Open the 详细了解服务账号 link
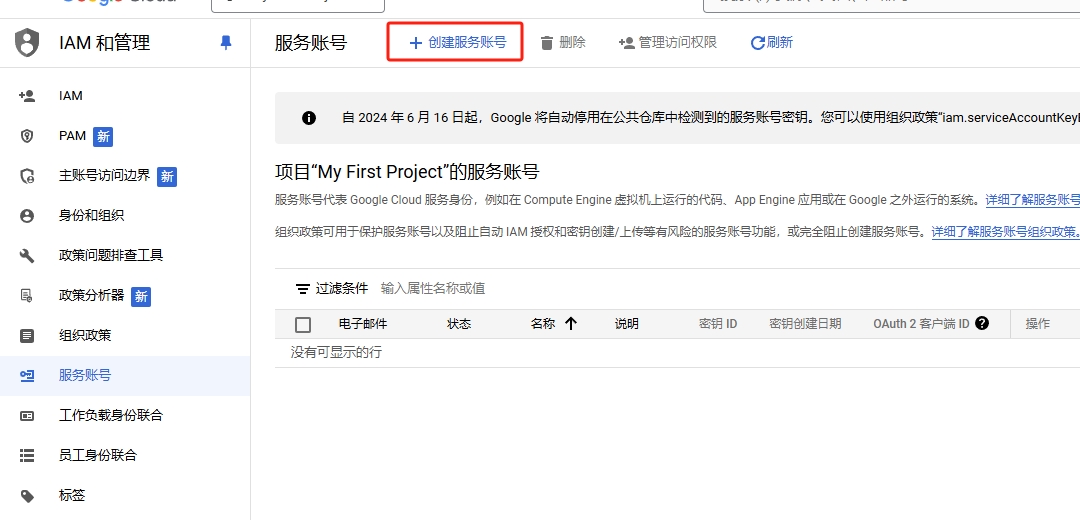Viewport: 1080px width, 520px height. pos(1032,200)
